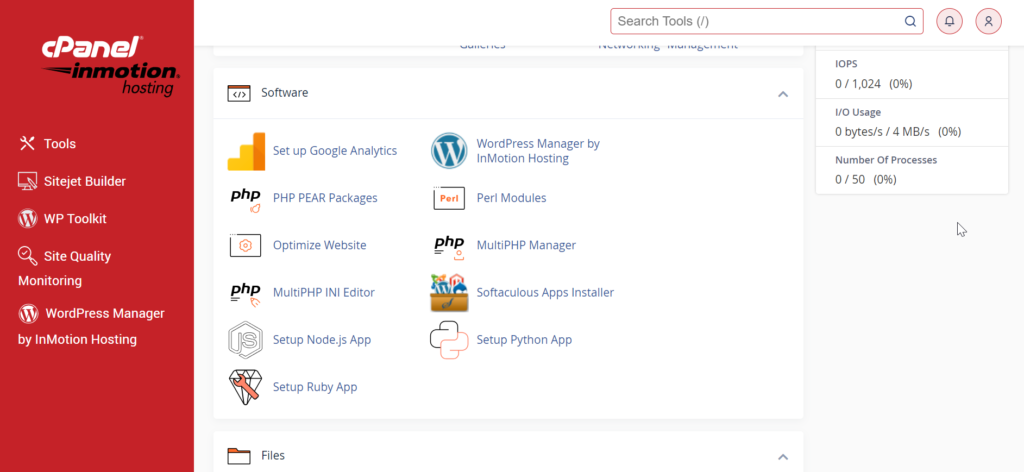
Task: Click the Setup Ruby App gem icon
Action: pyautogui.click(x=245, y=387)
